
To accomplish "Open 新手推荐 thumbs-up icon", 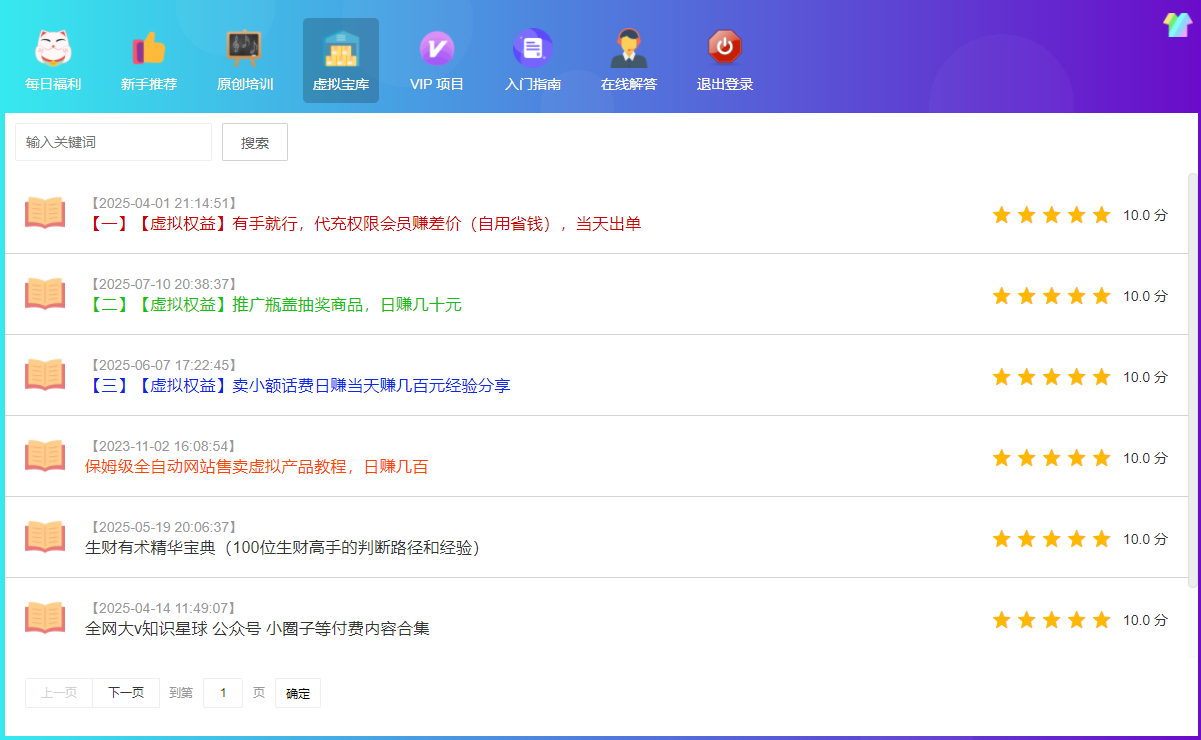I will click(149, 48).
